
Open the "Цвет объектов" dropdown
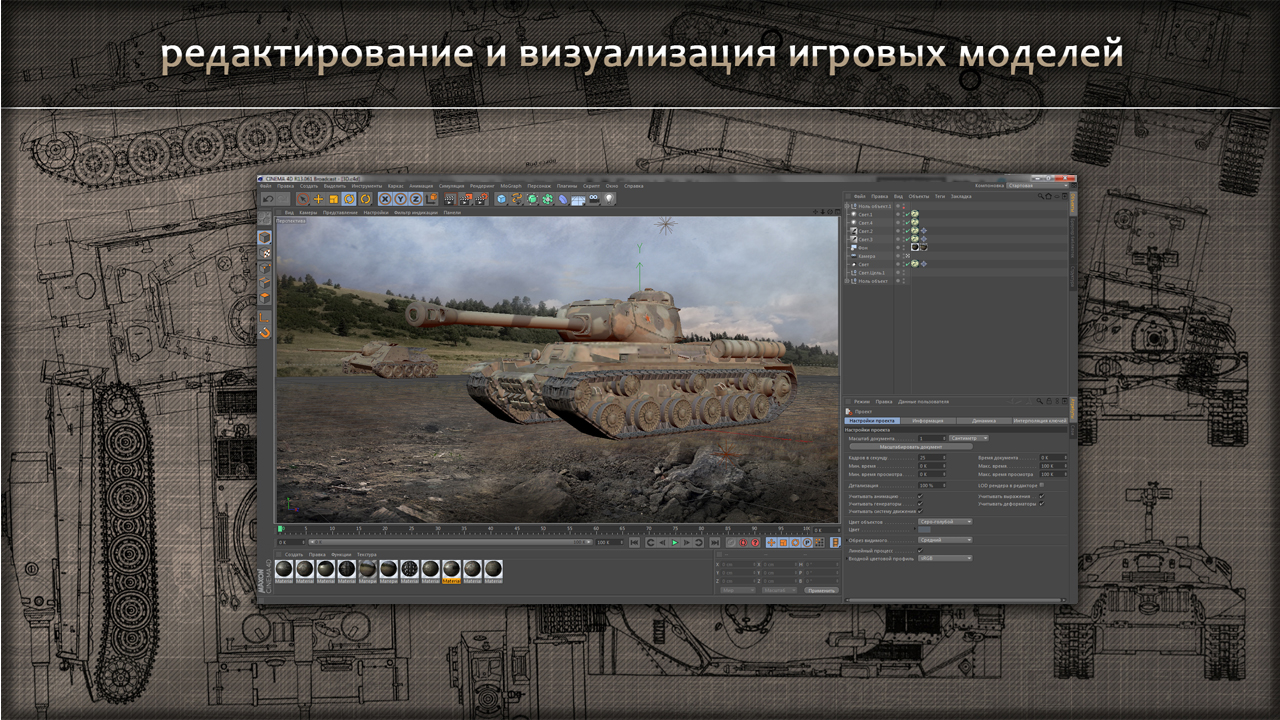(x=945, y=522)
